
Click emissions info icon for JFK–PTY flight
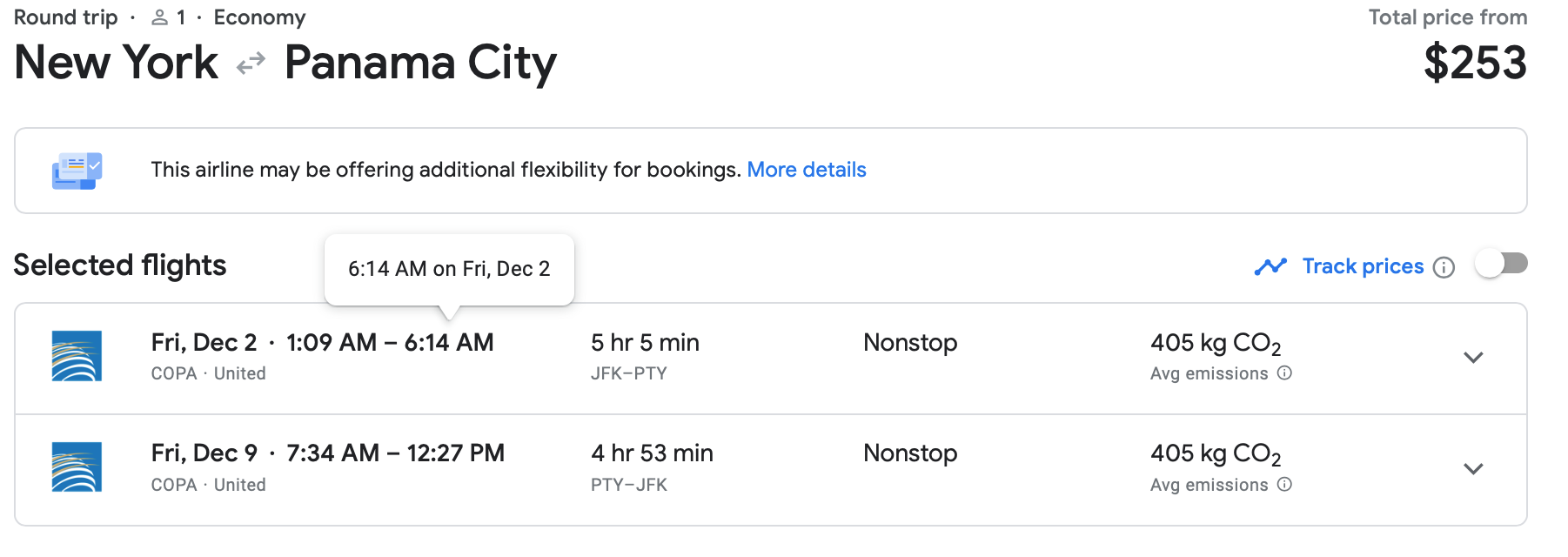(x=1284, y=373)
